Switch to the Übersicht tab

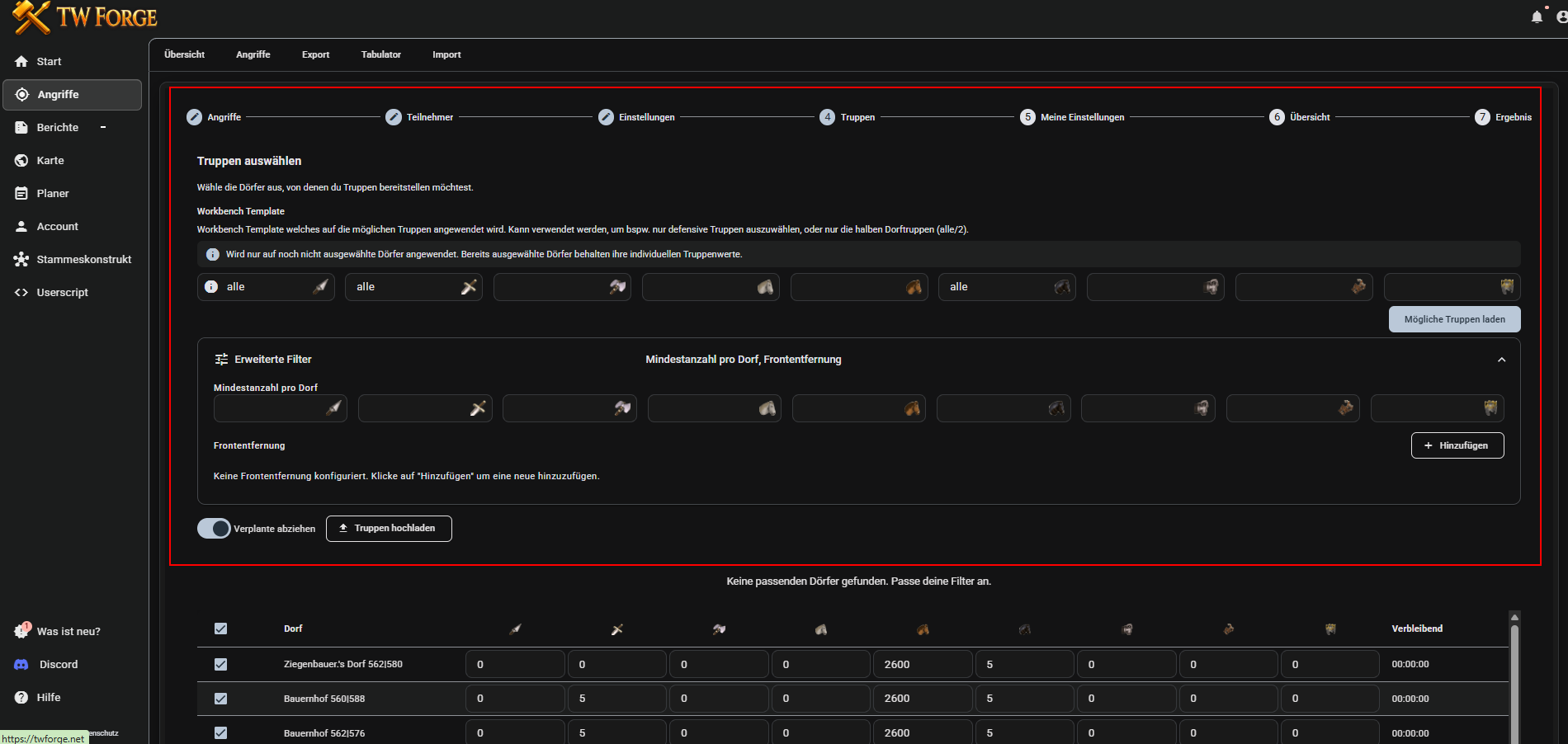[x=184, y=54]
